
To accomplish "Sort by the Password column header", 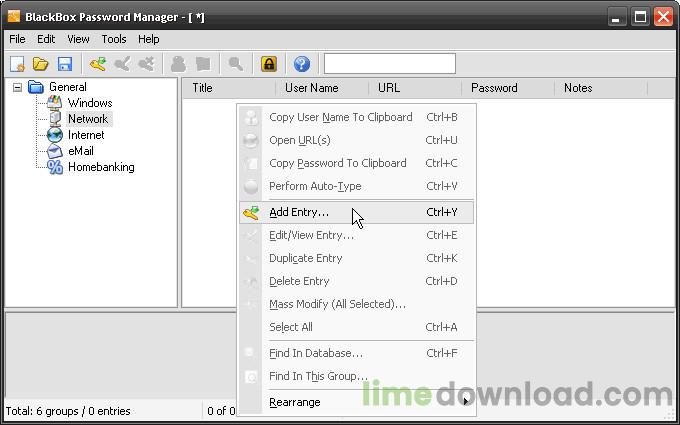I will point(508,88).
